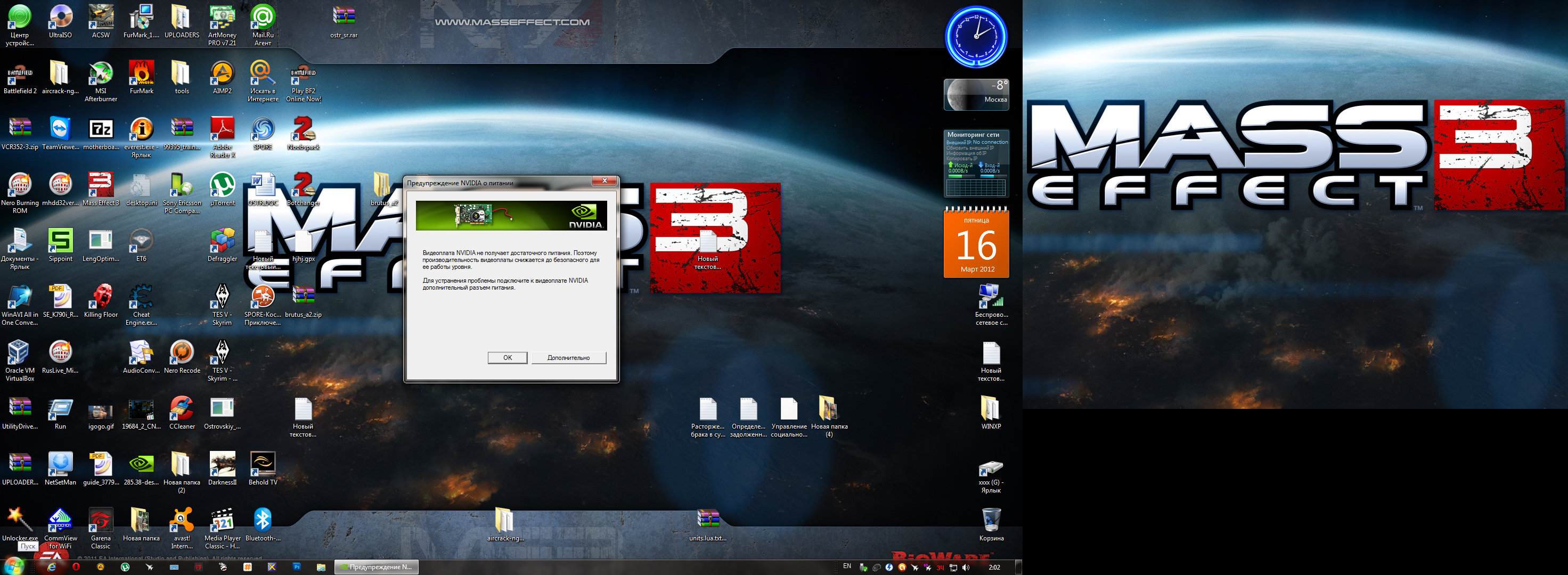Open Cheat Engine shortcut
The width and height of the screenshot is (1568, 575).
point(141,306)
